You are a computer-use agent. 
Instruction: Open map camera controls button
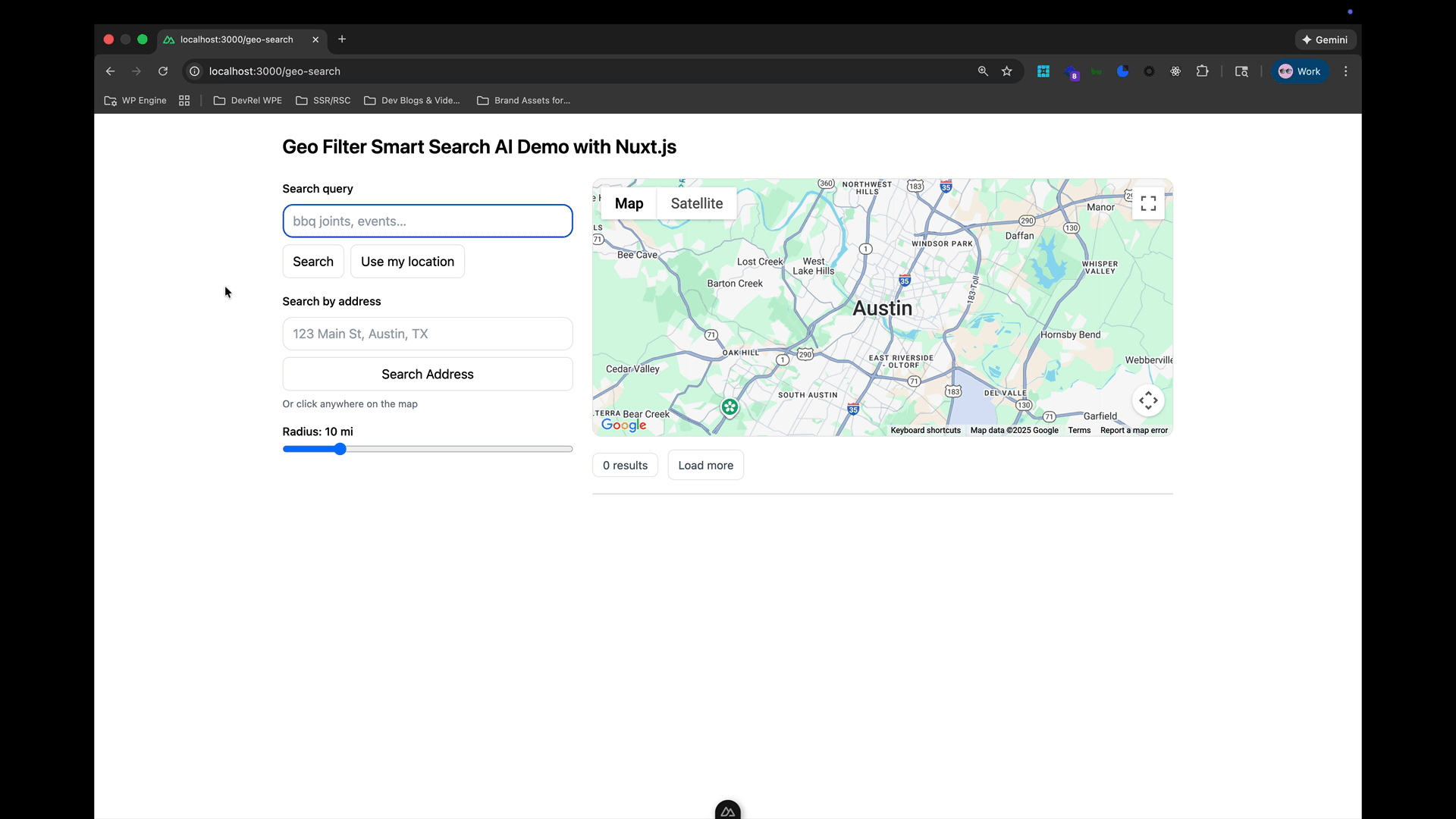click(x=1148, y=400)
